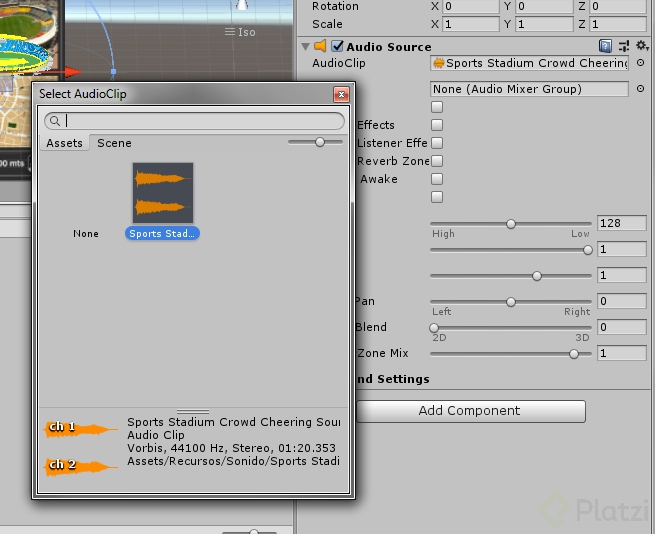Viewport: 655px width, 534px height.
Task: Toggle the checkbox below the Awake row
Action: pos(437,197)
